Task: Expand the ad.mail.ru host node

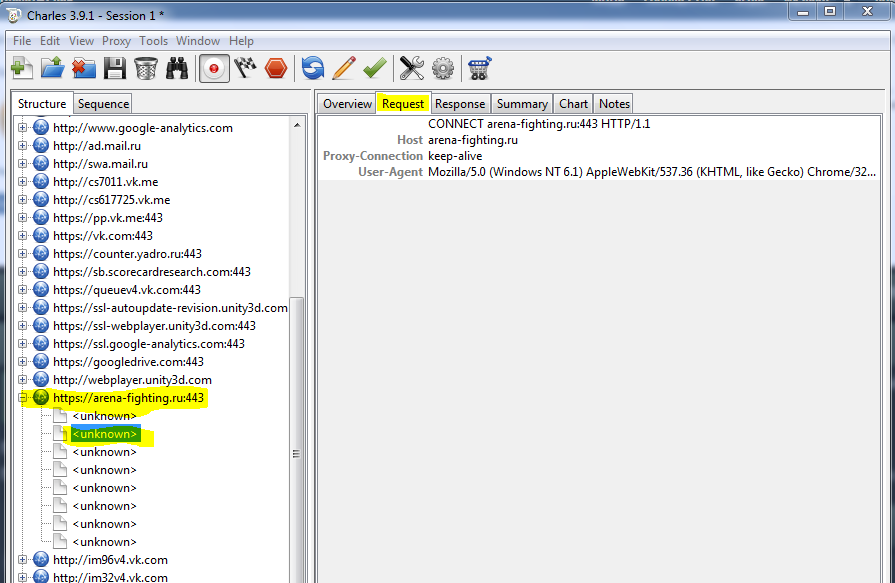Action: click(x=22, y=146)
